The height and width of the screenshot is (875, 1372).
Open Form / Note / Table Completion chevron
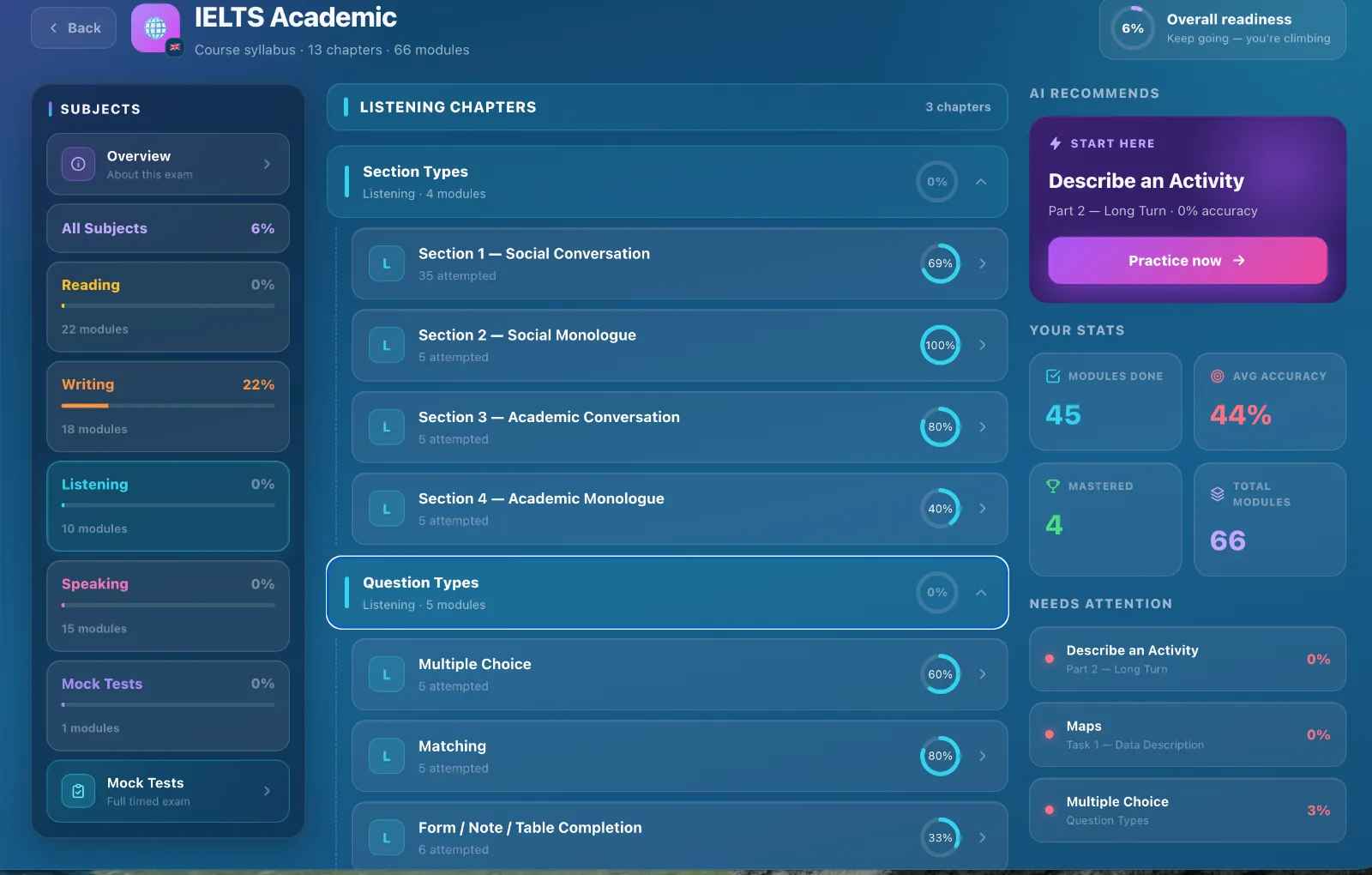pyautogui.click(x=983, y=837)
